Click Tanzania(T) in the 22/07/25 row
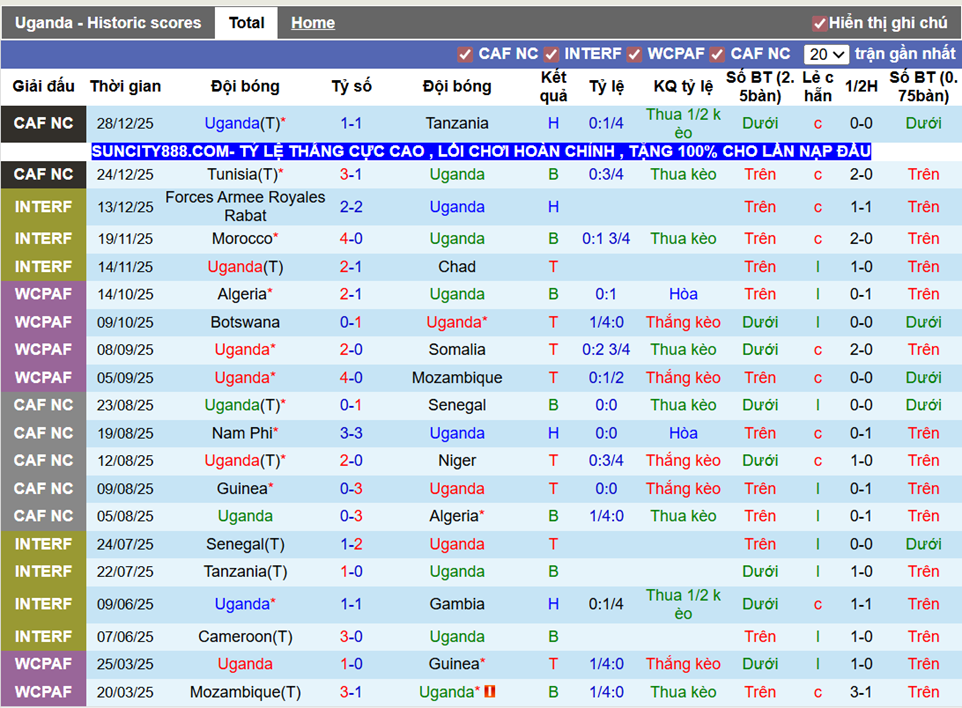This screenshot has height=708, width=962. click(245, 572)
